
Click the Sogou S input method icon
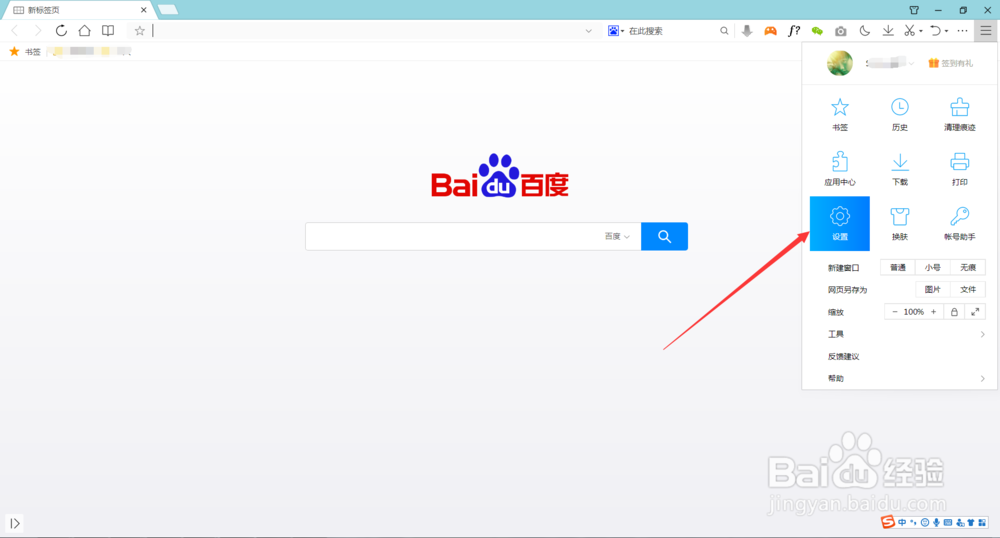click(x=888, y=522)
